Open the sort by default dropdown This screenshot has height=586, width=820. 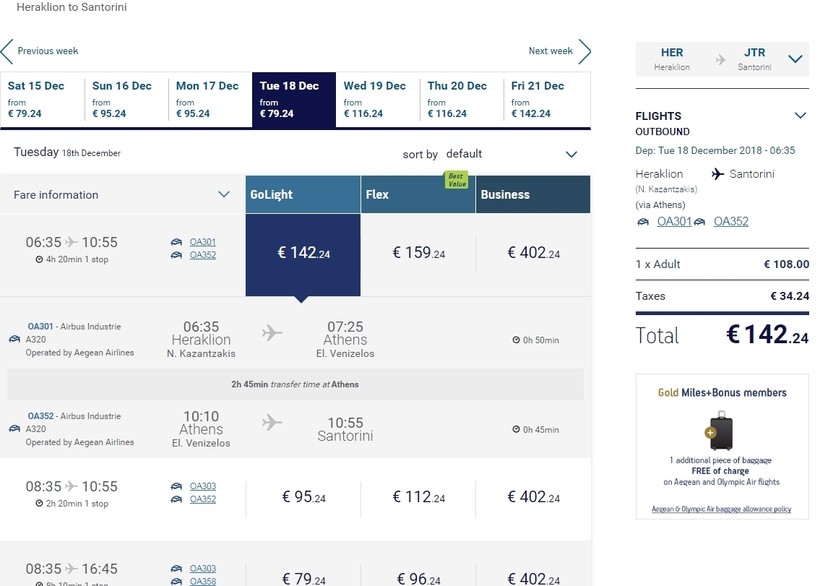[x=571, y=154]
